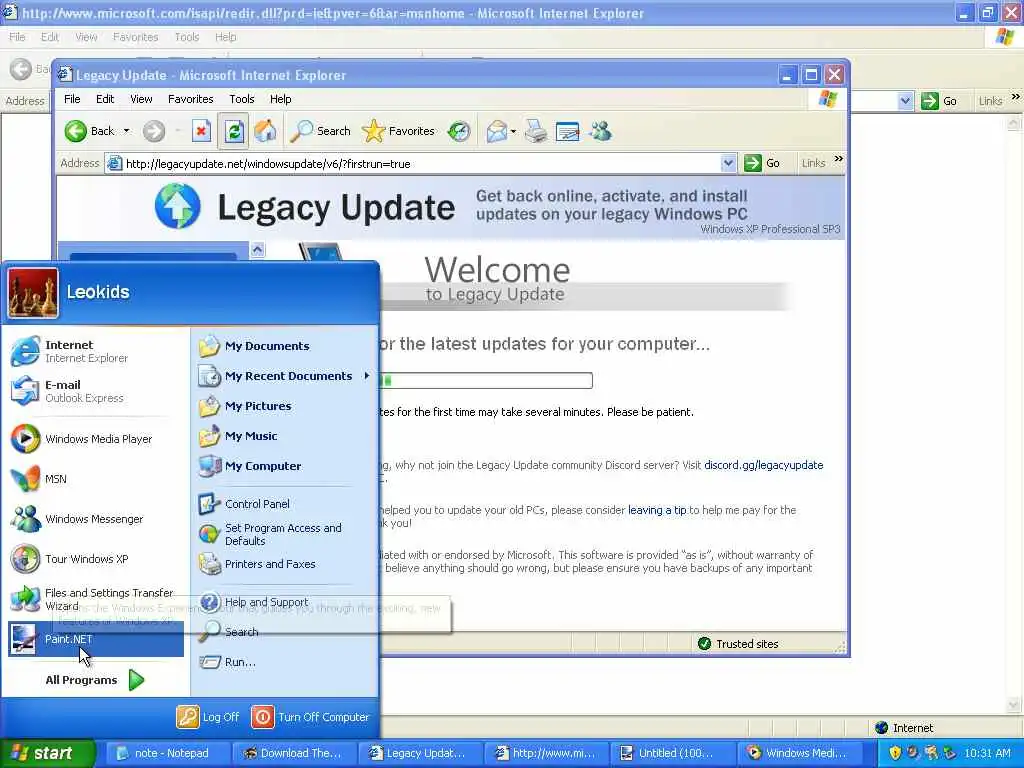Open Search from Start menu

click(x=285, y=632)
